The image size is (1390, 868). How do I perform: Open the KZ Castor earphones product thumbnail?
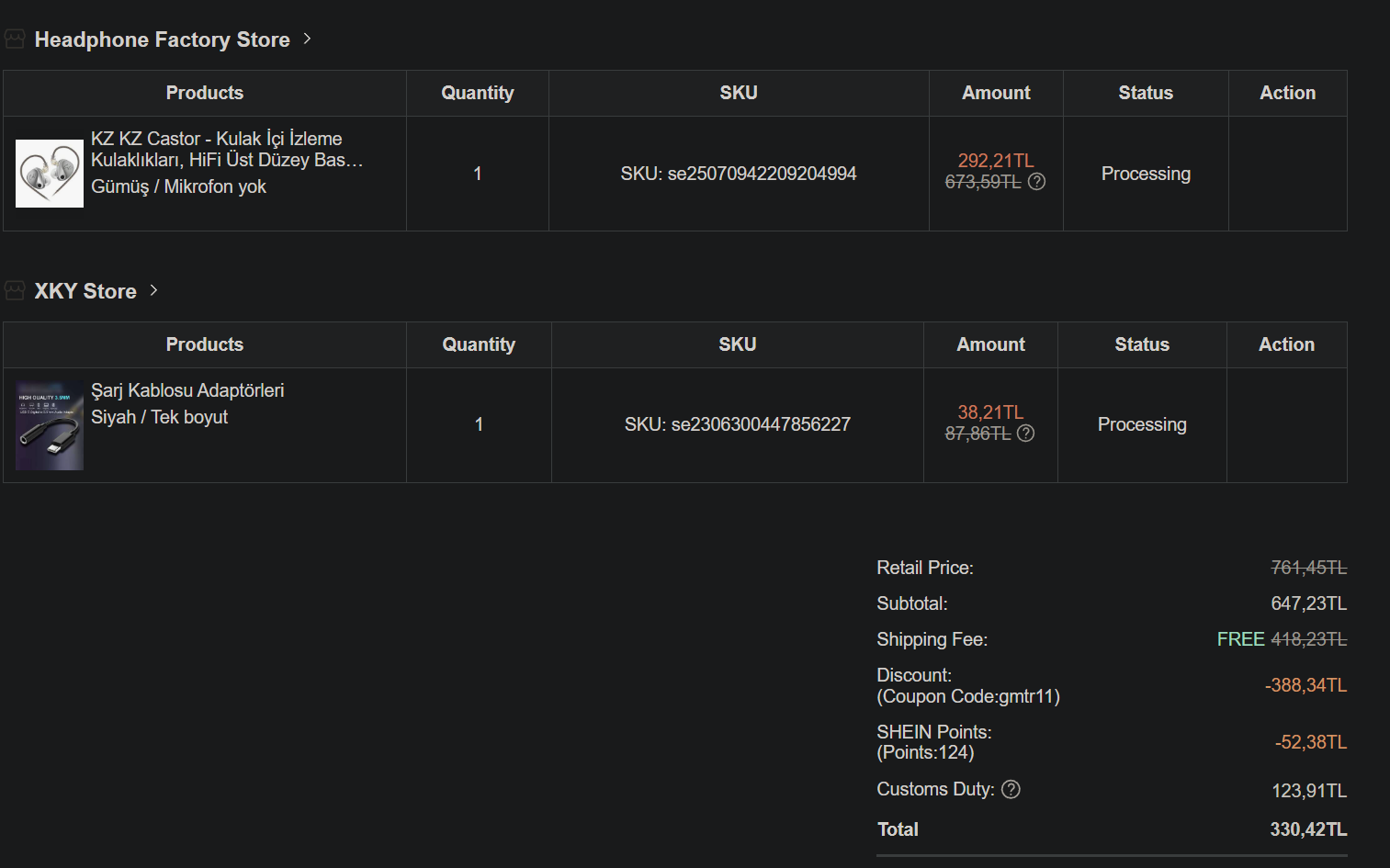click(50, 174)
